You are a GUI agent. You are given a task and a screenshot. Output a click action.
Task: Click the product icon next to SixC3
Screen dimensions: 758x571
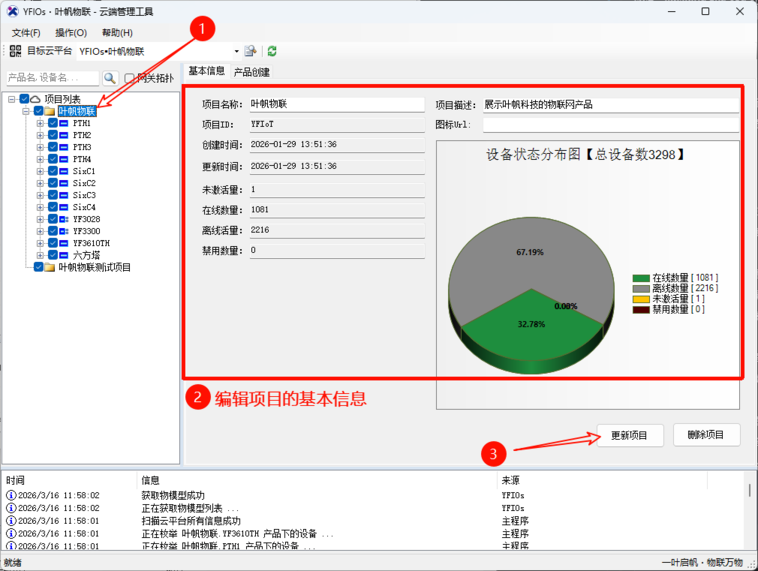(x=64, y=195)
